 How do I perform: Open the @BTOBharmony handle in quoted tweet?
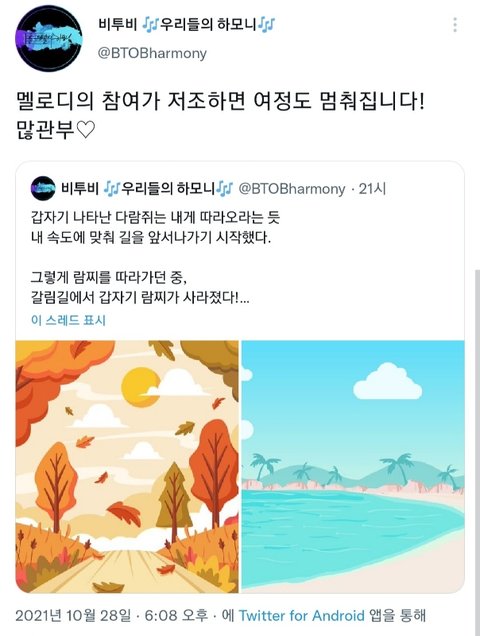coord(292,189)
